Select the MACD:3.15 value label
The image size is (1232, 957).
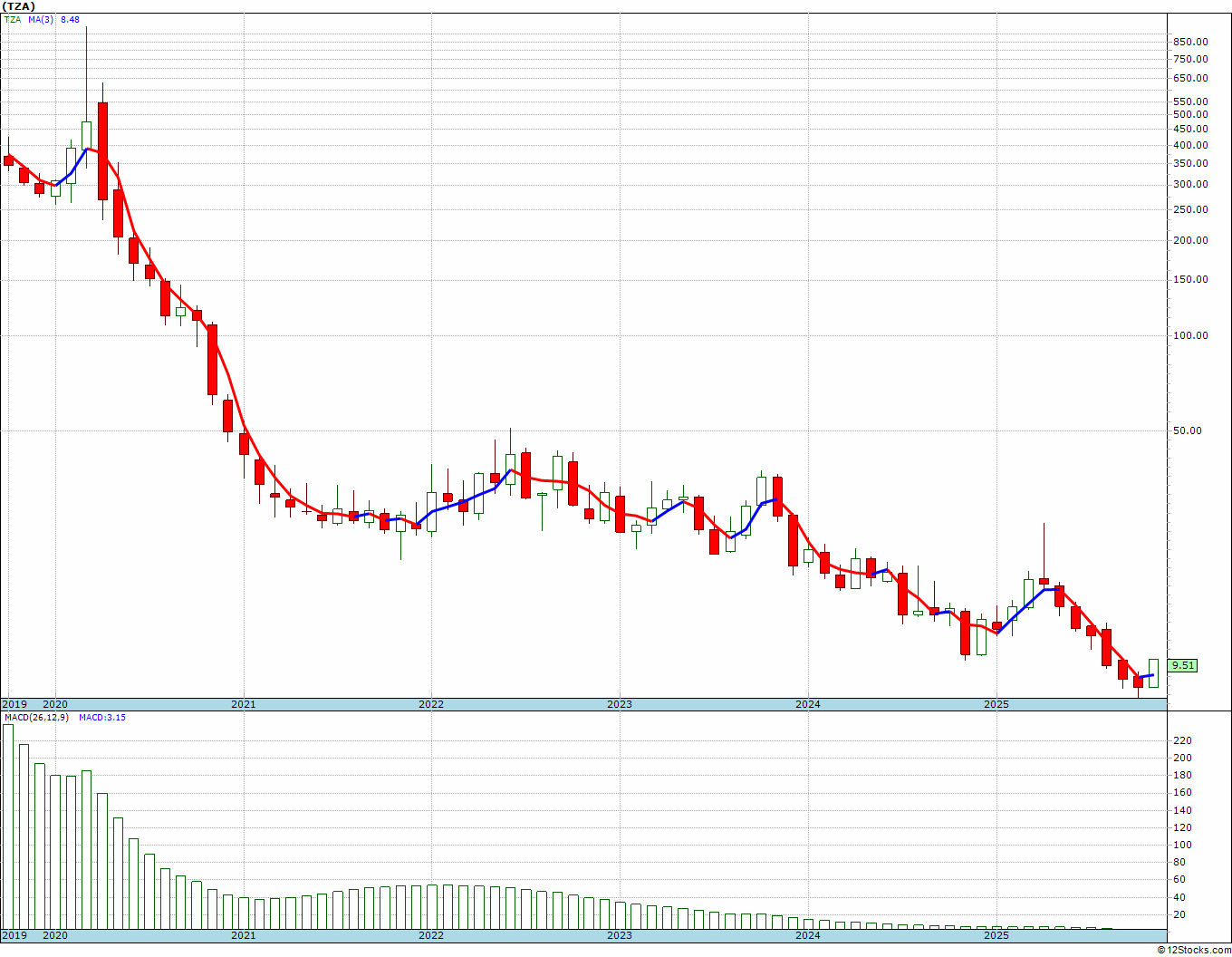click(x=102, y=718)
